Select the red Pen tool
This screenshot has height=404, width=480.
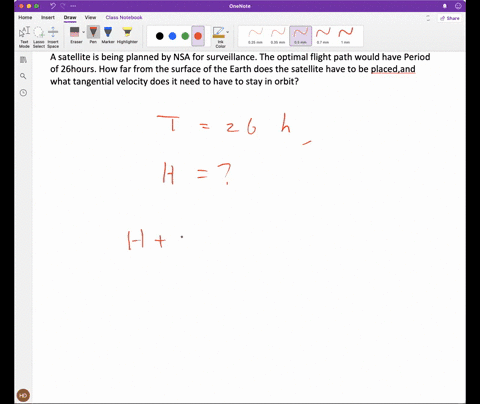point(93,35)
